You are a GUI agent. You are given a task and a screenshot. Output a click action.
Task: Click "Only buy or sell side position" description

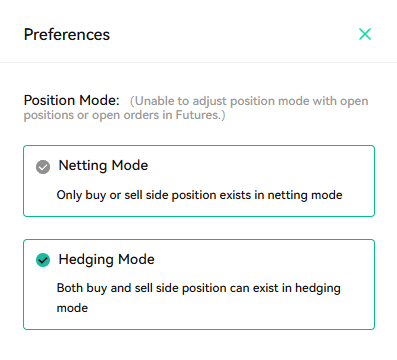[x=199, y=195]
